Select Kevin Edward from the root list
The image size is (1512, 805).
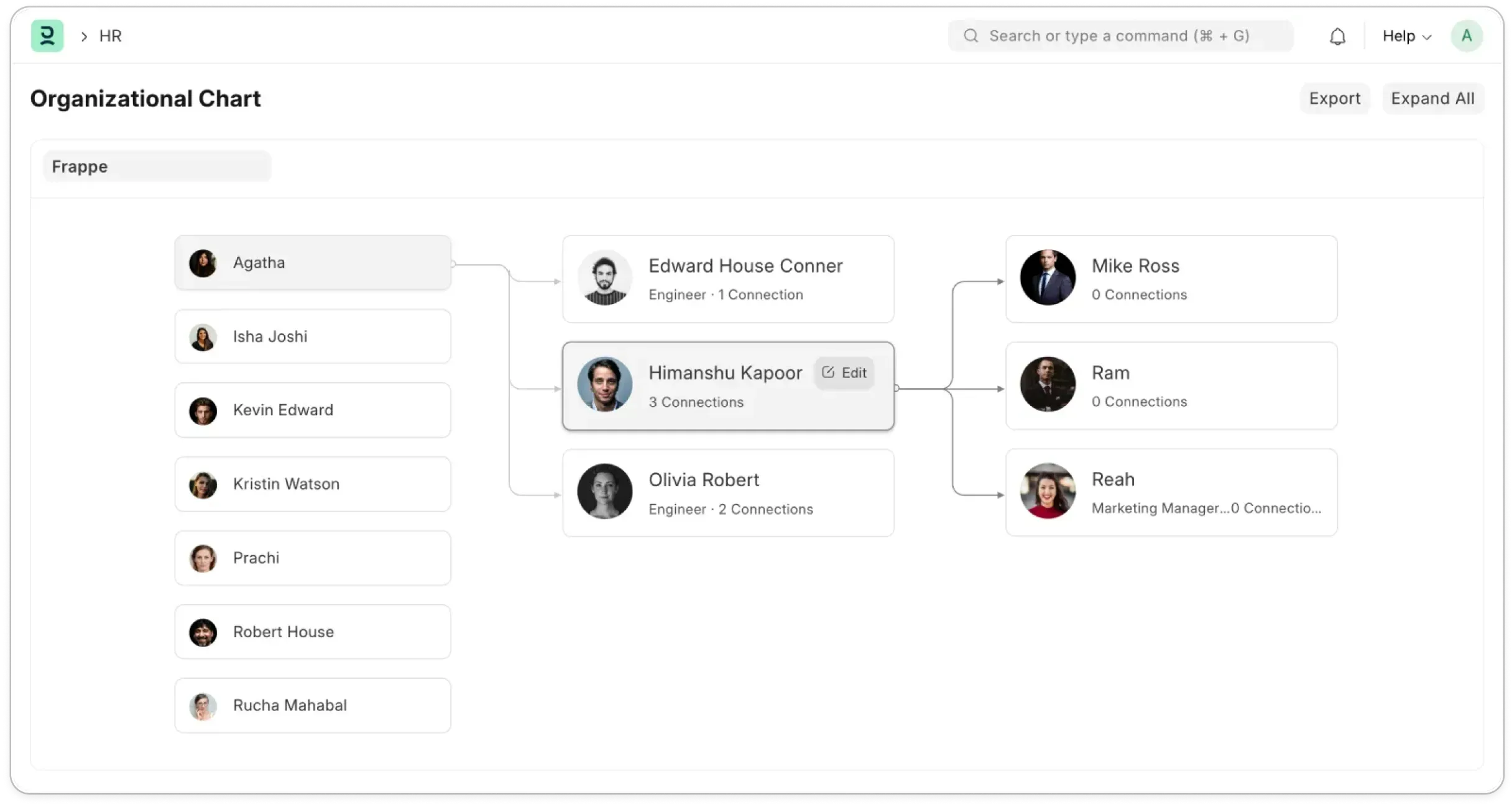click(312, 410)
